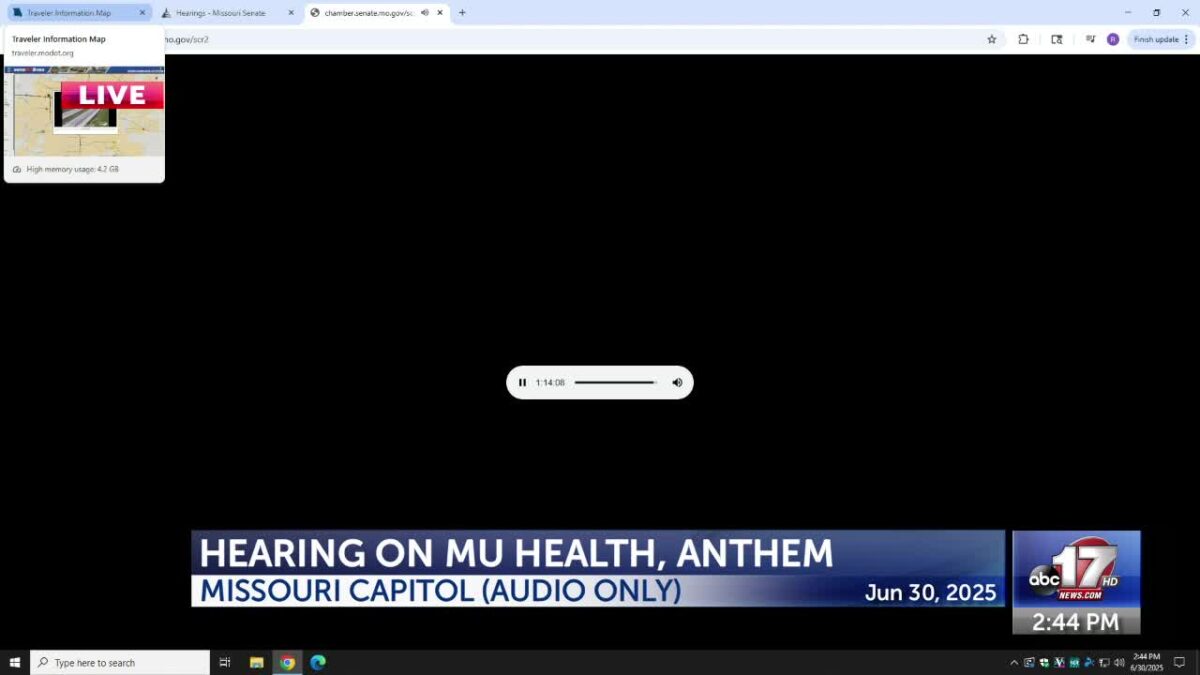Open the Chrome extensions menu
The width and height of the screenshot is (1200, 675).
tap(1023, 39)
